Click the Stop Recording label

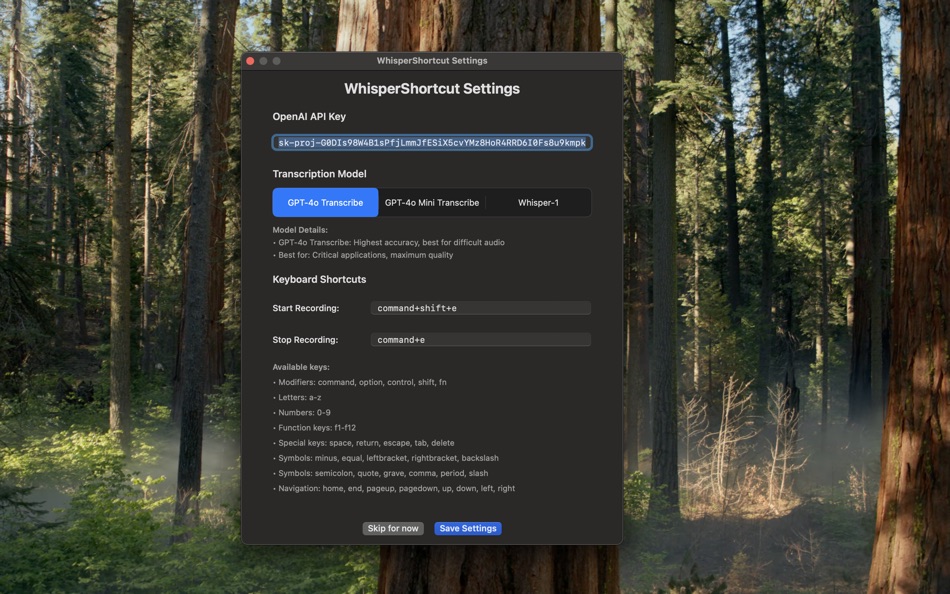point(305,339)
